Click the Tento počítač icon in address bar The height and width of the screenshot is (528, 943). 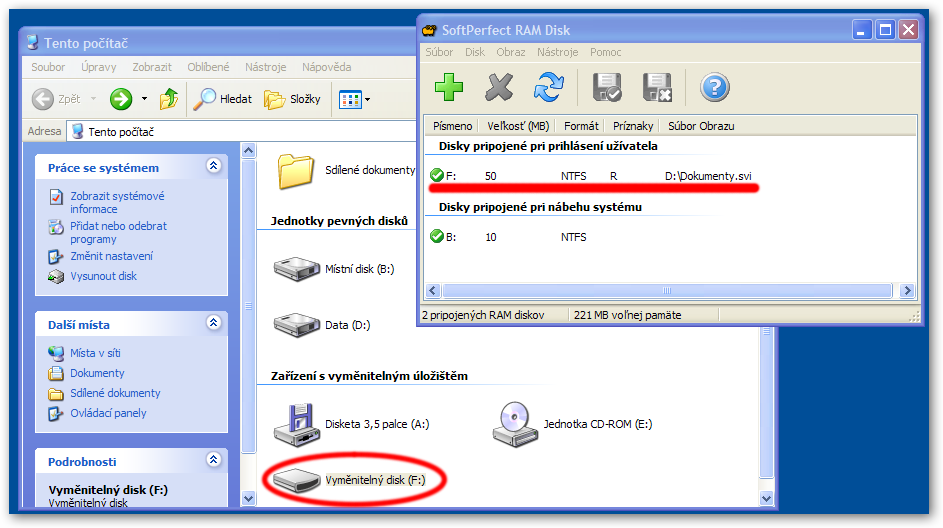78,131
